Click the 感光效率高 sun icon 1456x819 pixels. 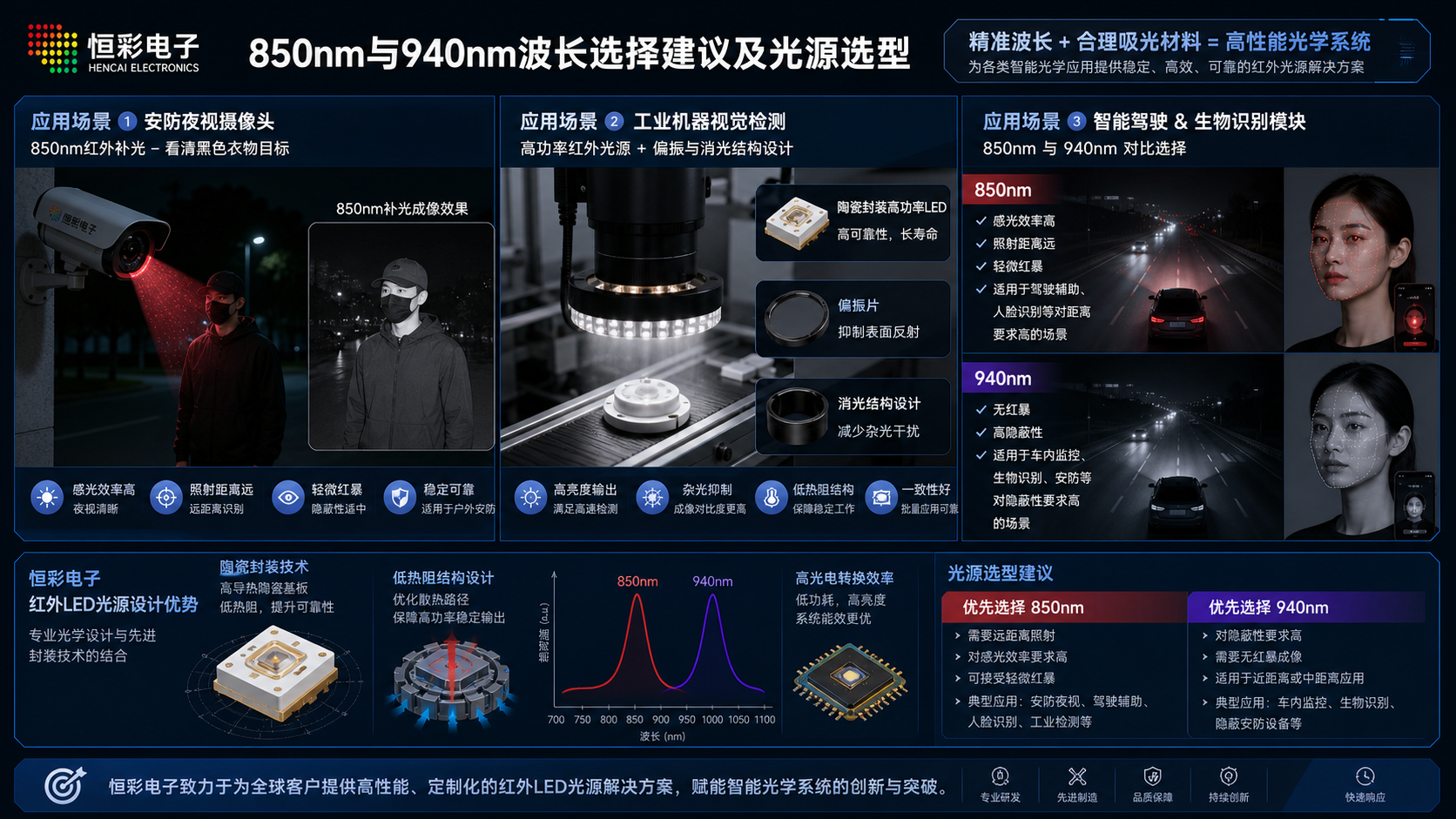tap(47, 498)
